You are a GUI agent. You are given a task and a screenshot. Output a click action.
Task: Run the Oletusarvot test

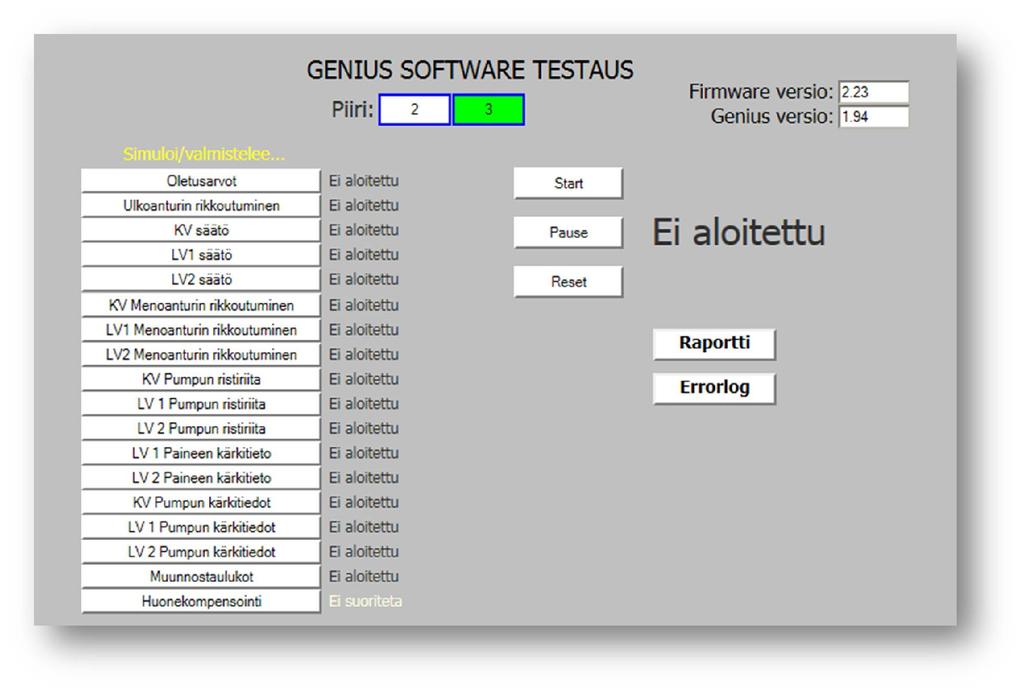pyautogui.click(x=201, y=181)
